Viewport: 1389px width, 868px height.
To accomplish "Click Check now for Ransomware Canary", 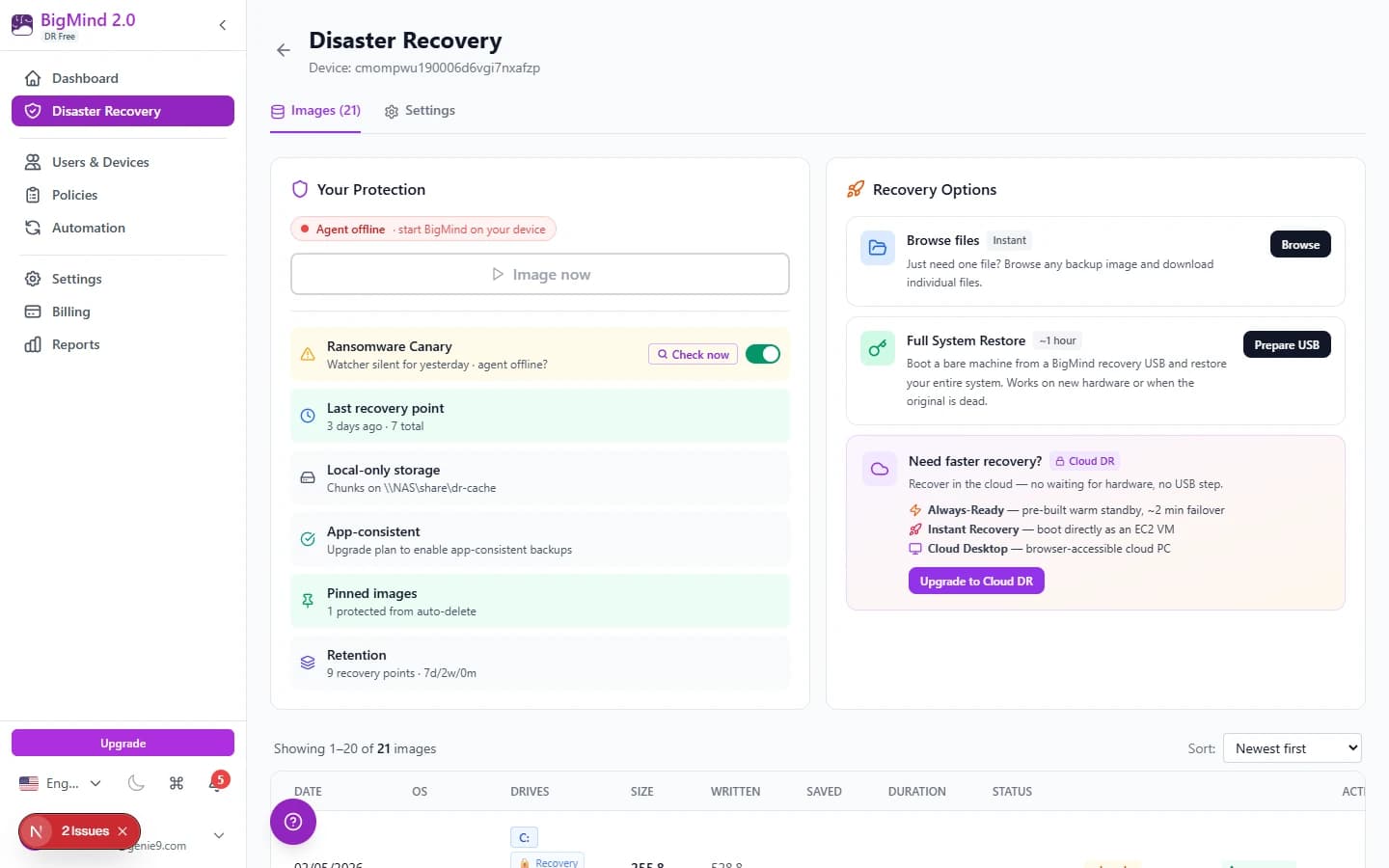I will pos(693,354).
